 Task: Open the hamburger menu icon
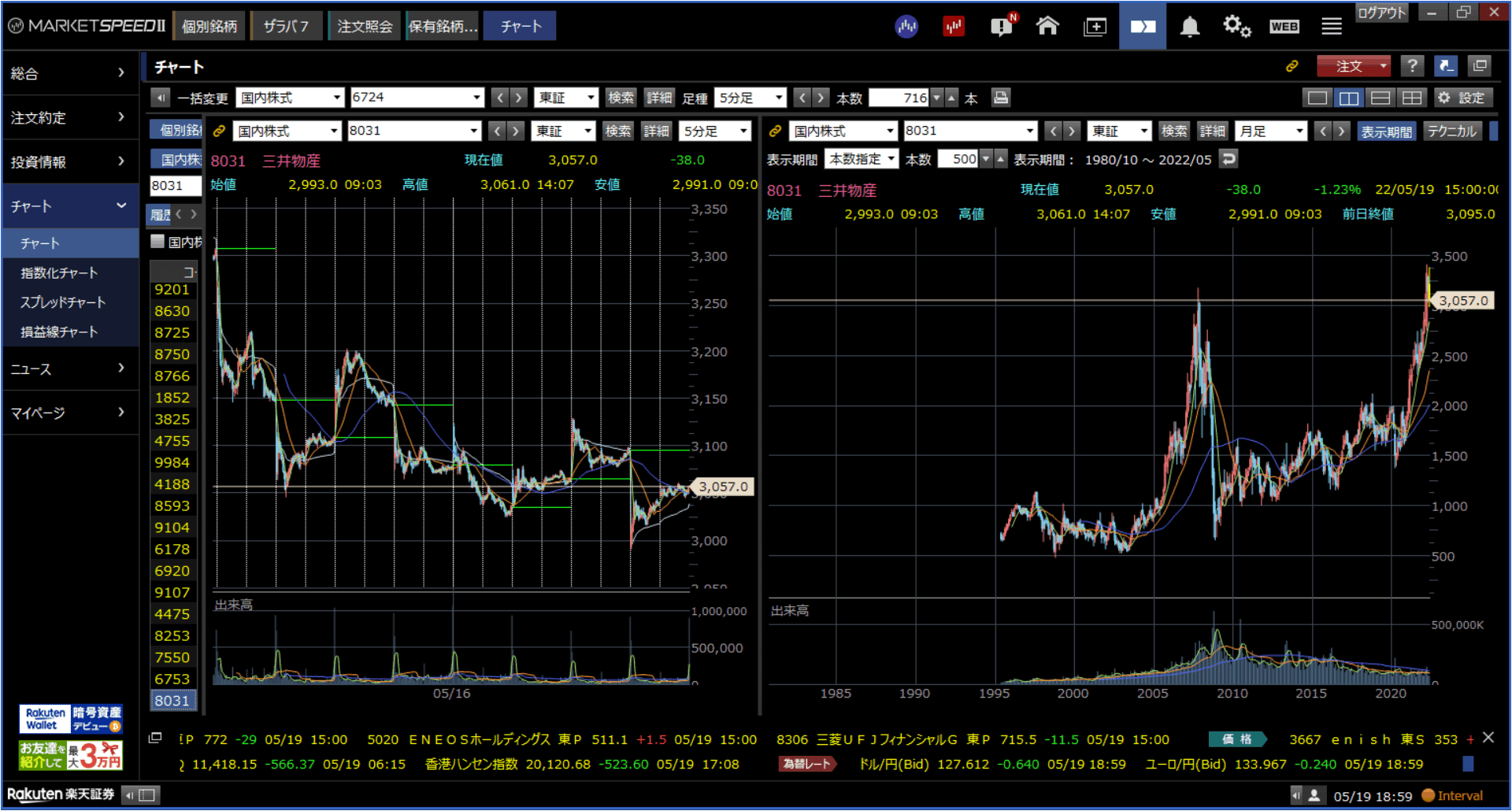point(1332,26)
